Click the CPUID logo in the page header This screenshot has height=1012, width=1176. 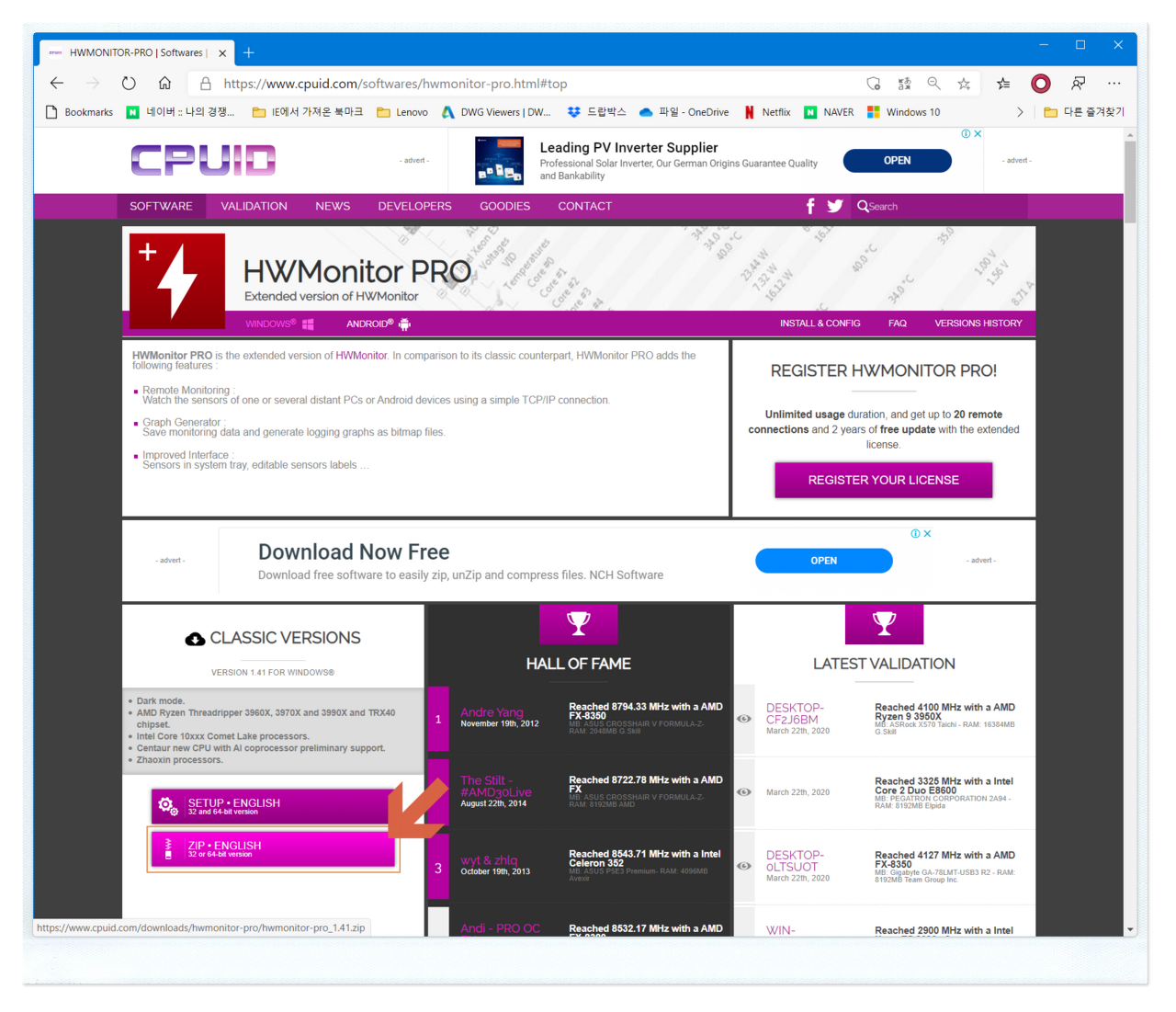tap(203, 160)
